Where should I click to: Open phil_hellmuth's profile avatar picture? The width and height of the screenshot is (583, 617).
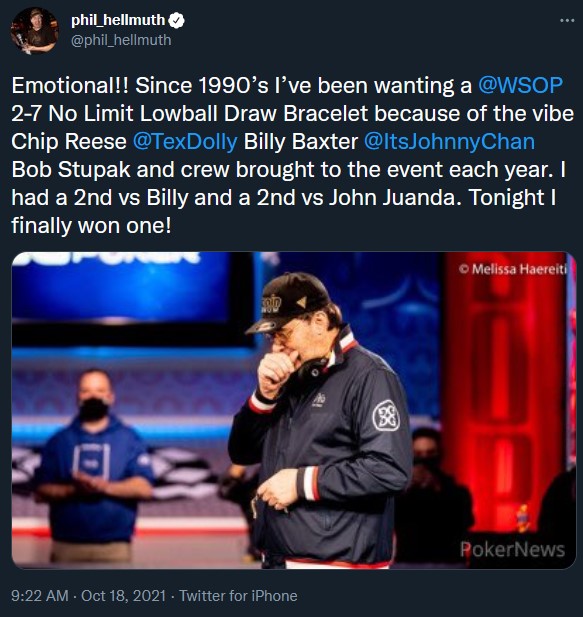pyautogui.click(x=34, y=30)
